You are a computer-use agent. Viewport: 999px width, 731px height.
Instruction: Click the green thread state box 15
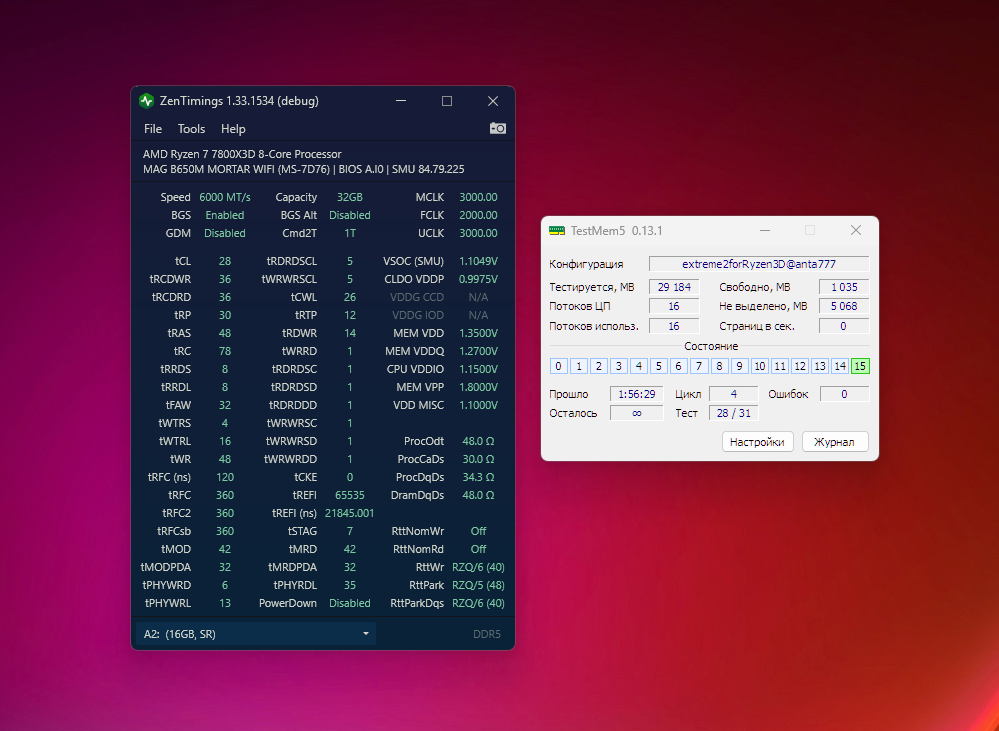pos(860,366)
